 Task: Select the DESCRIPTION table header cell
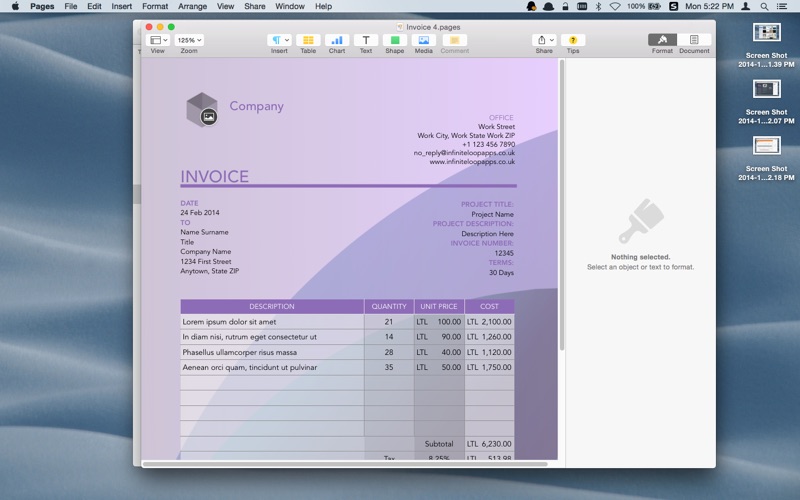(x=272, y=306)
